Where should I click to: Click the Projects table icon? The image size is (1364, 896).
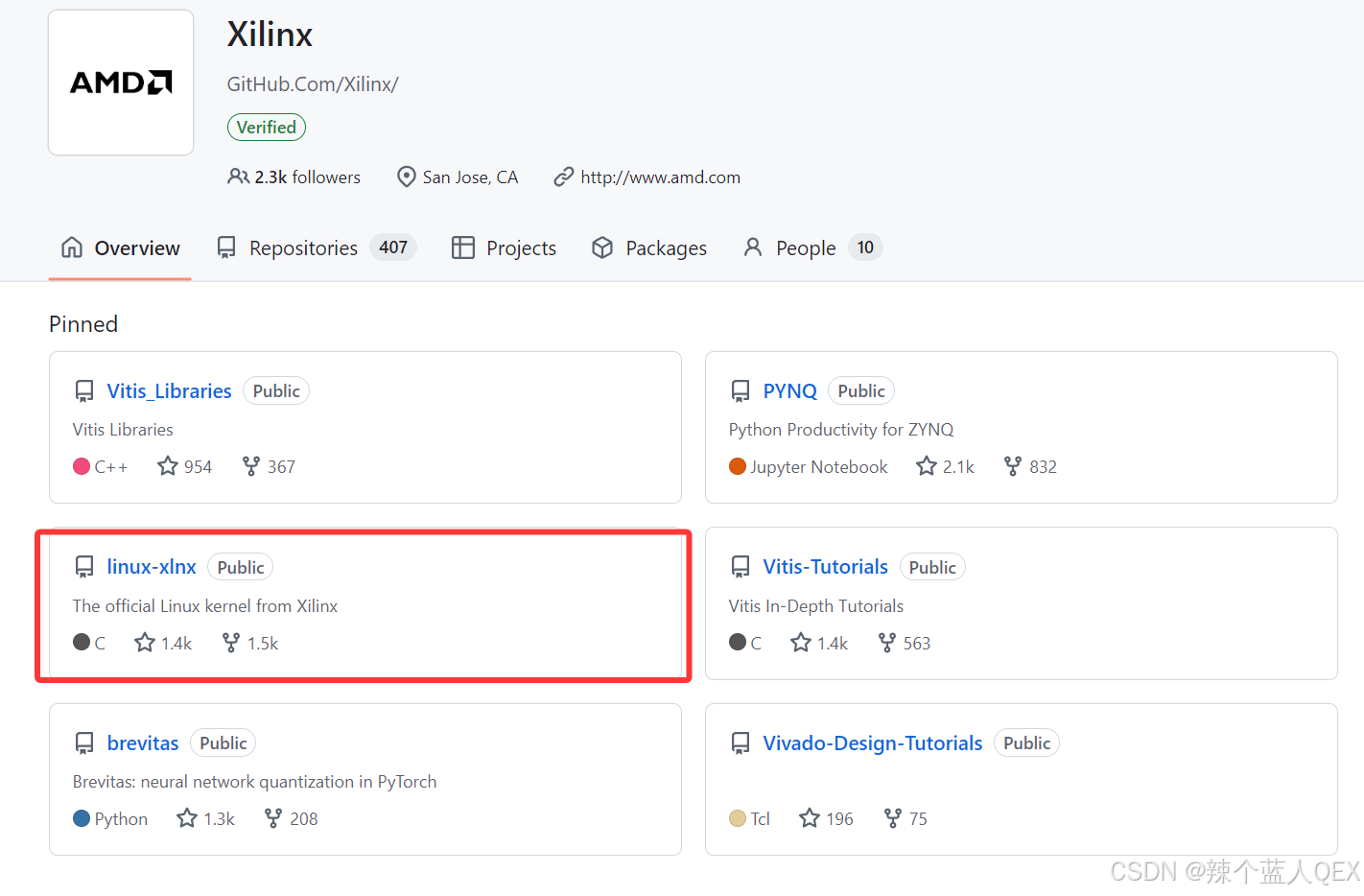463,248
